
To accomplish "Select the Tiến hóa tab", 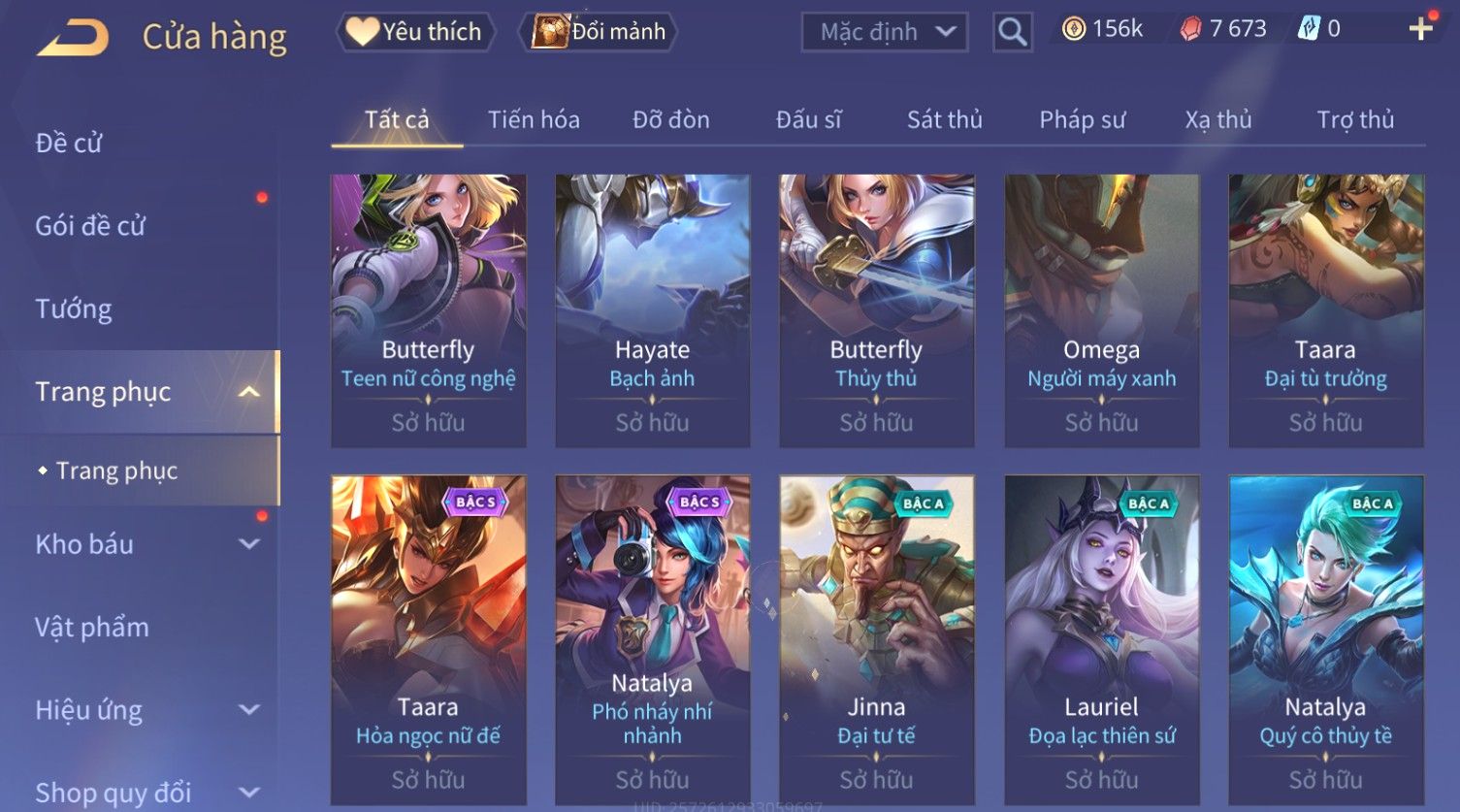I will [x=534, y=120].
